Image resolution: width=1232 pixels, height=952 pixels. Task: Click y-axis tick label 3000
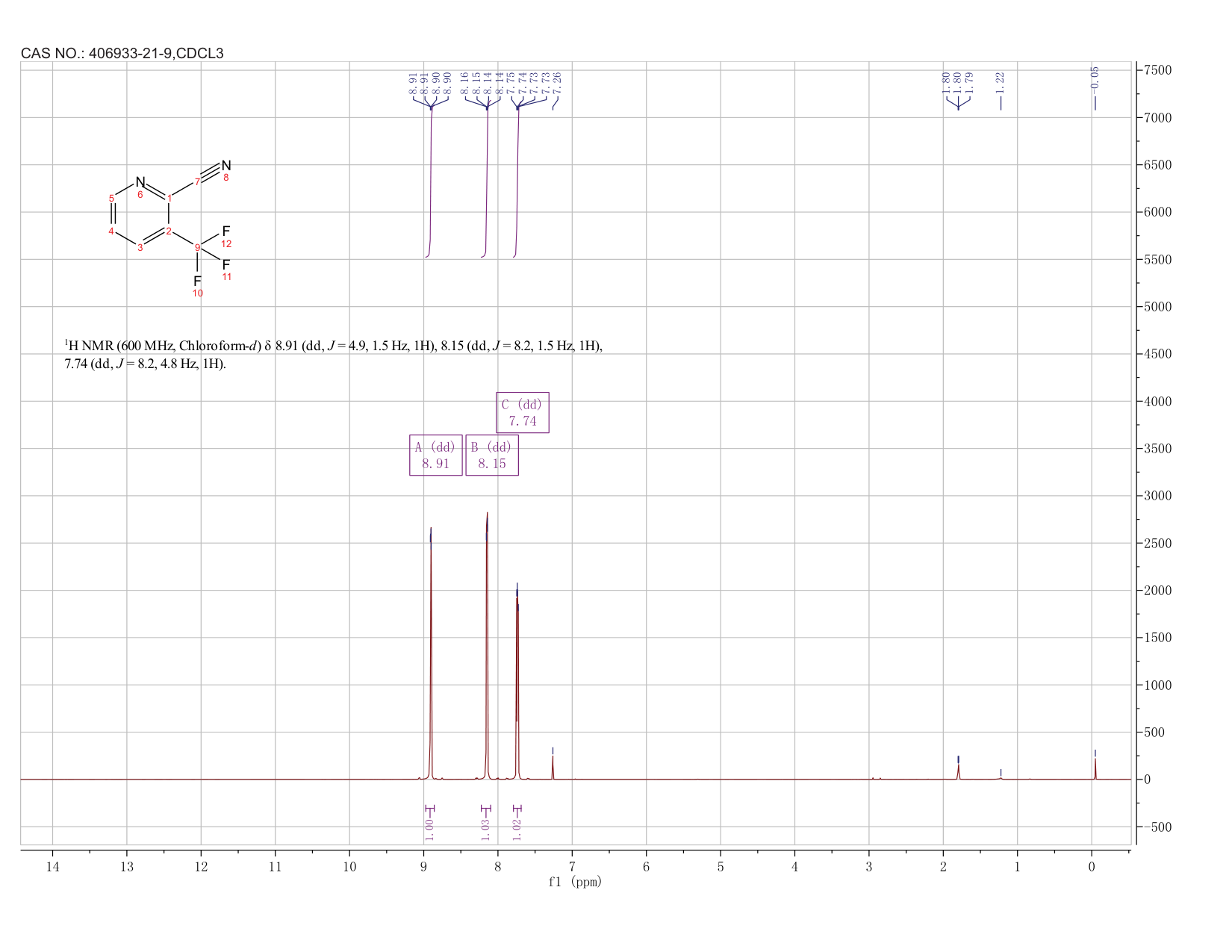point(1157,496)
